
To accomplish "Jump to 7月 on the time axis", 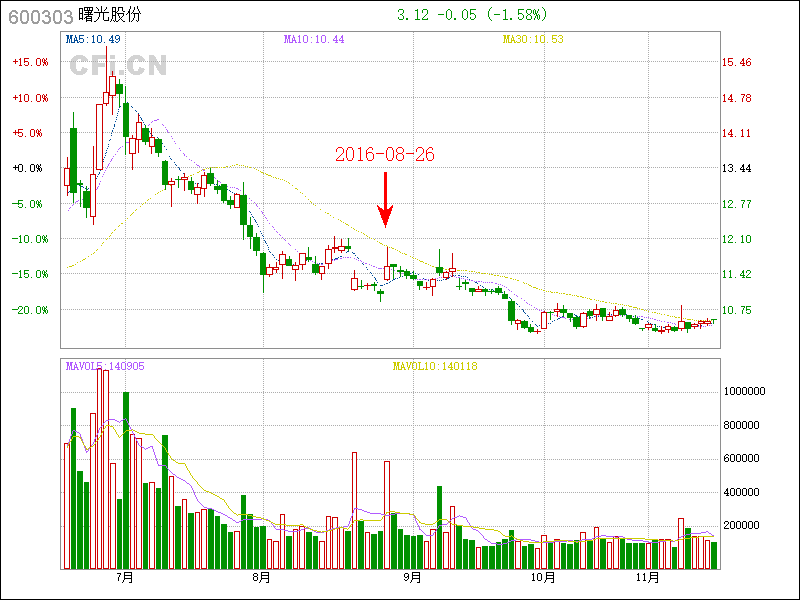I will [125, 578].
